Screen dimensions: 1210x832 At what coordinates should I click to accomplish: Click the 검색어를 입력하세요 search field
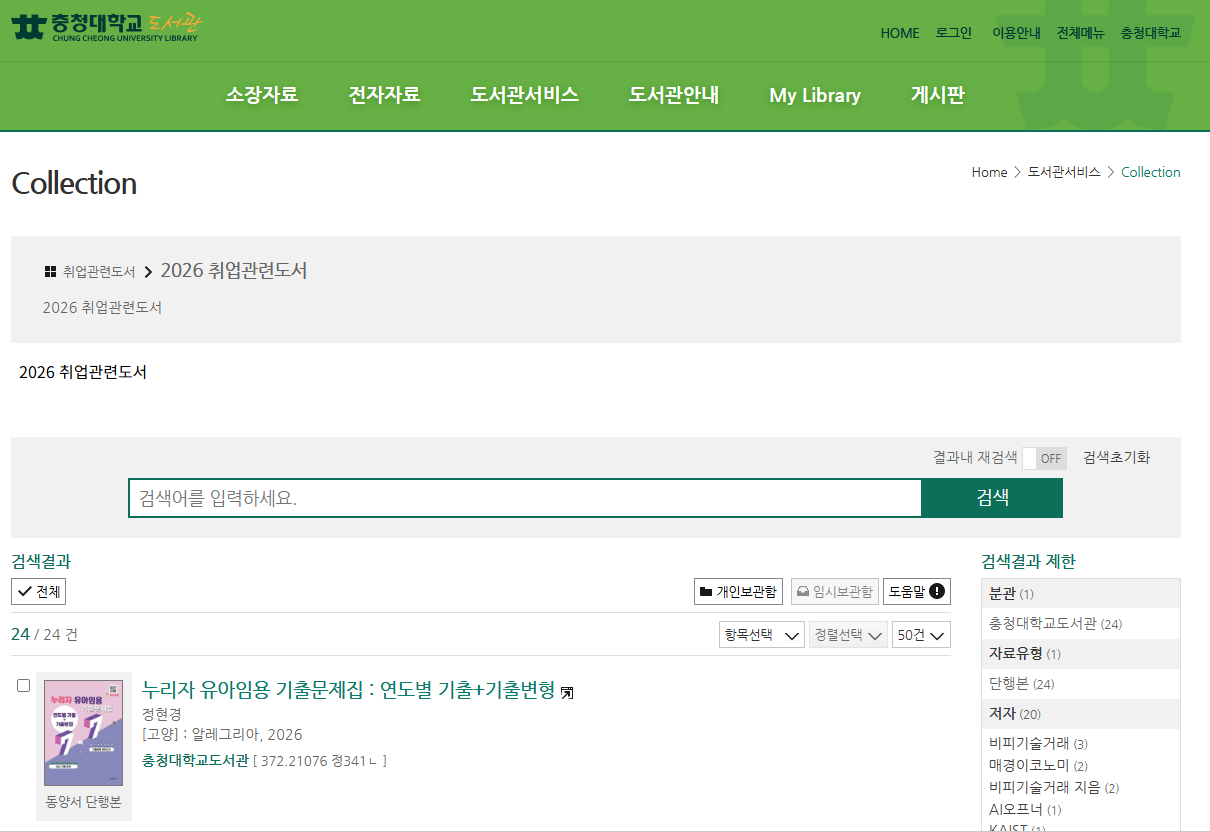525,498
